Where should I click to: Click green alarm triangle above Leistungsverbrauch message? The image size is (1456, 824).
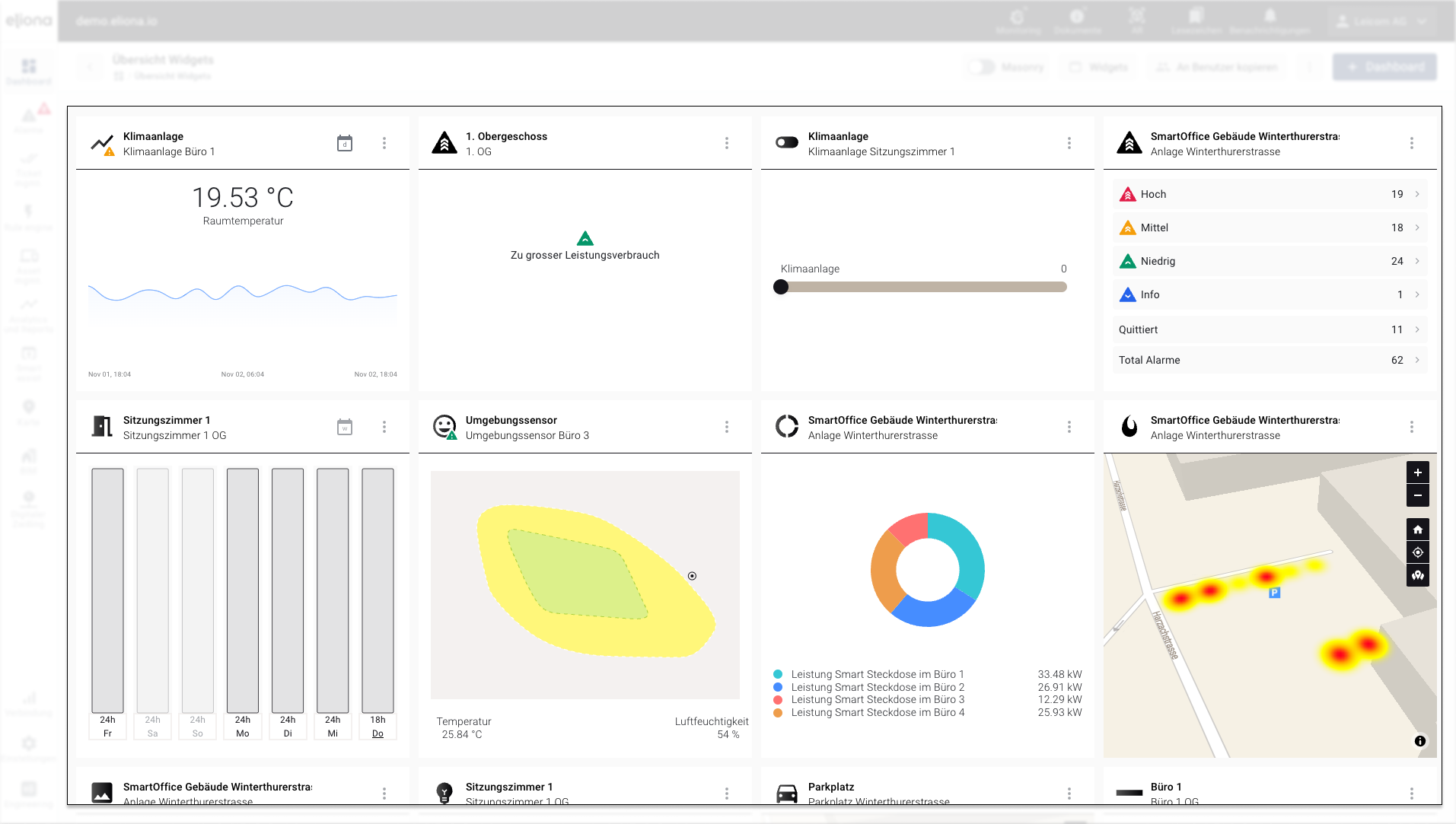585,238
